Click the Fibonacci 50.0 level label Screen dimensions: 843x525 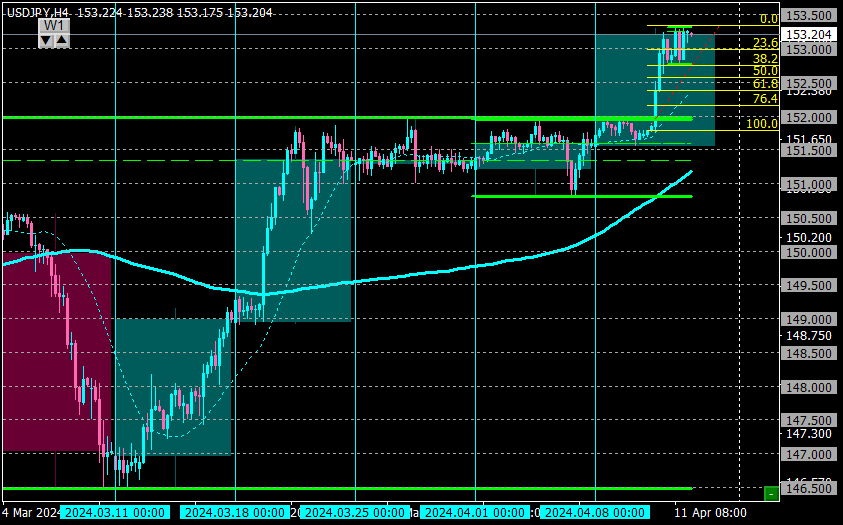pyautogui.click(x=766, y=71)
